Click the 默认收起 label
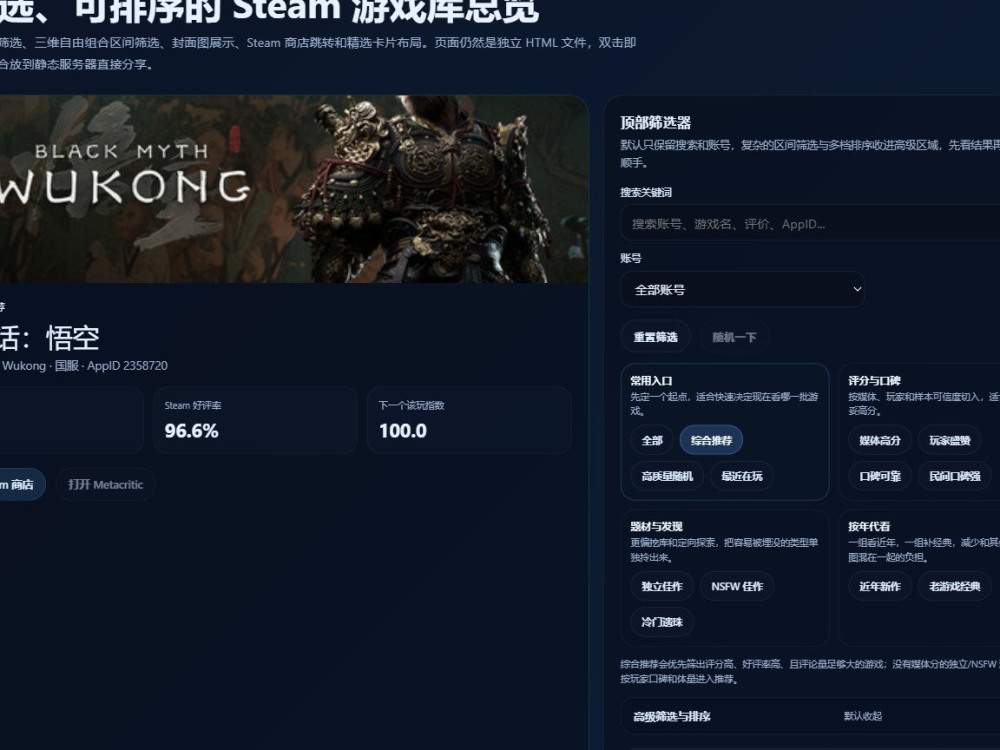This screenshot has width=1000, height=750. point(863,716)
